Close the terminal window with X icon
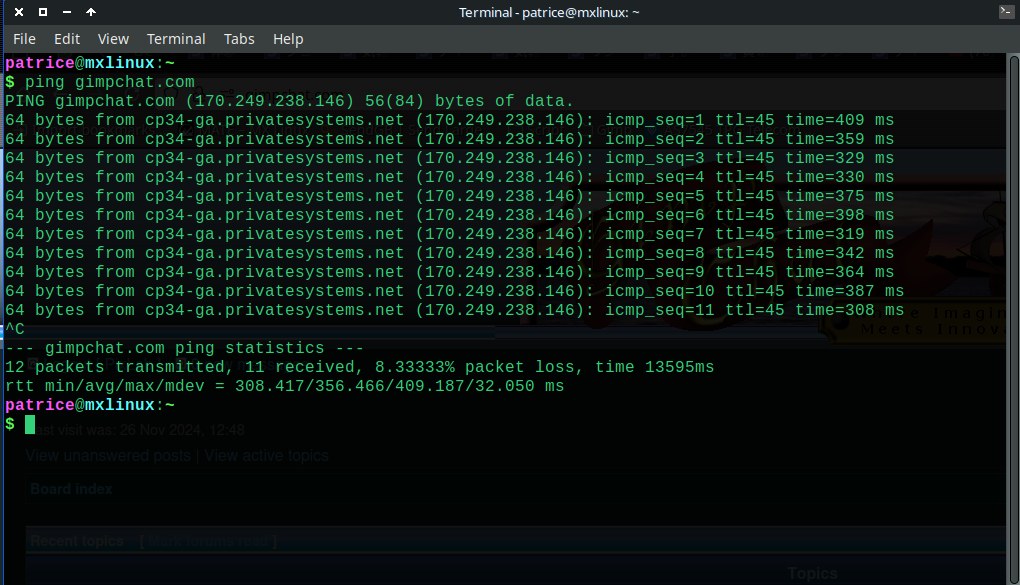The width and height of the screenshot is (1020, 585). 19,12
